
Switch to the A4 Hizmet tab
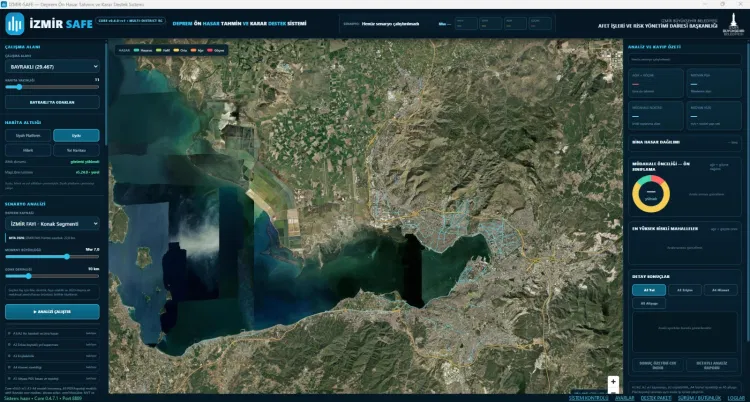pyautogui.click(x=720, y=290)
